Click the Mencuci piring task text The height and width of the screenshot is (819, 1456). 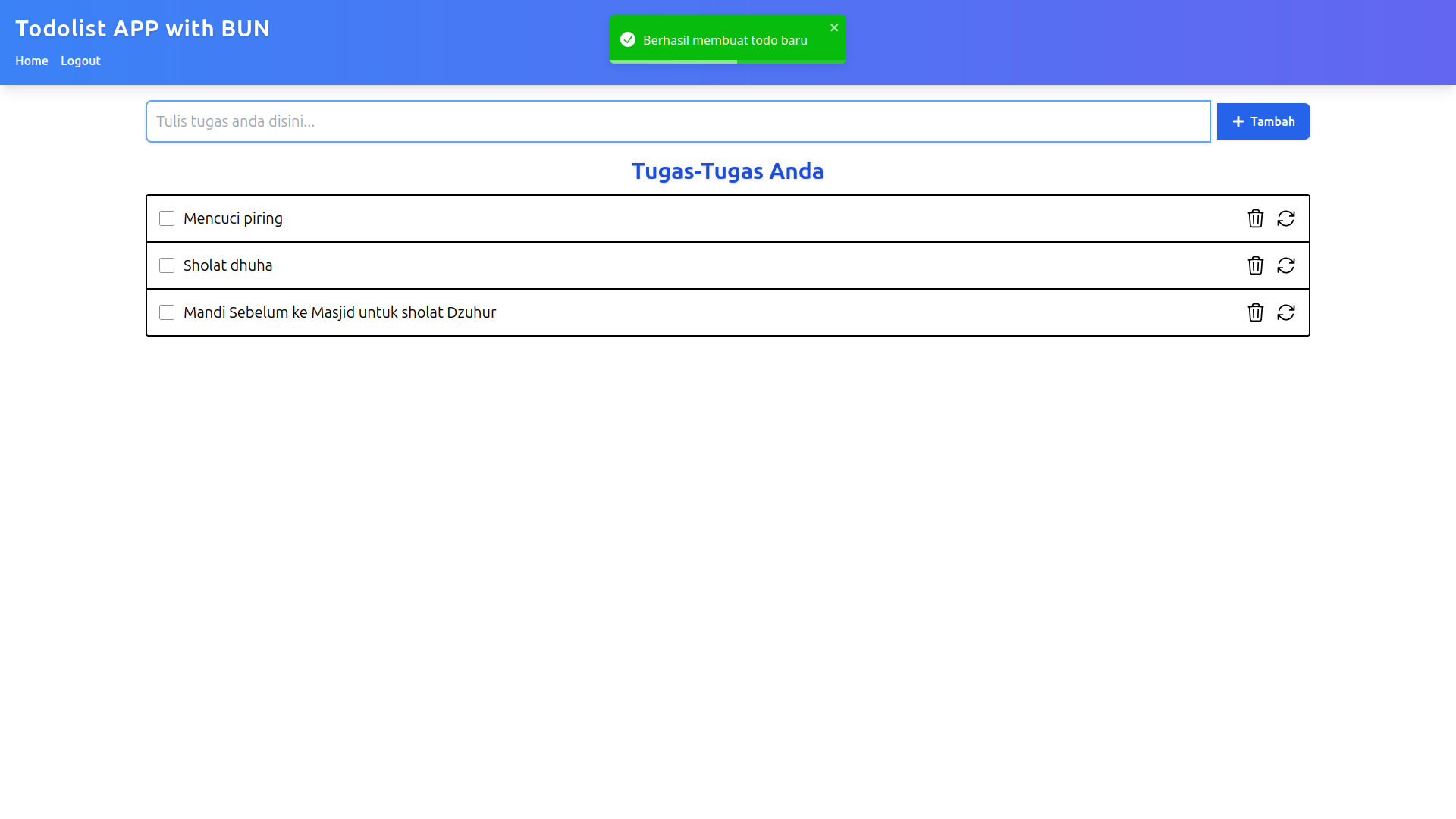(233, 218)
